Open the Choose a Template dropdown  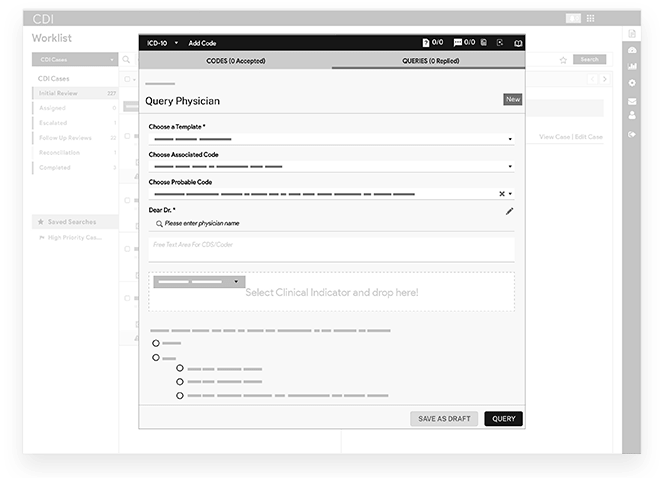[x=332, y=139]
